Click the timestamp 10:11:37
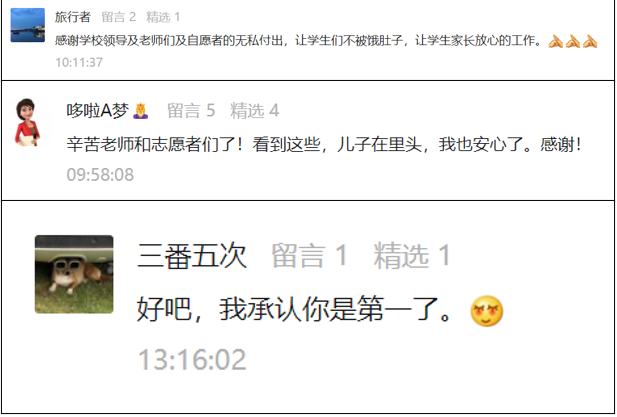This screenshot has width=617, height=417. coord(79,62)
